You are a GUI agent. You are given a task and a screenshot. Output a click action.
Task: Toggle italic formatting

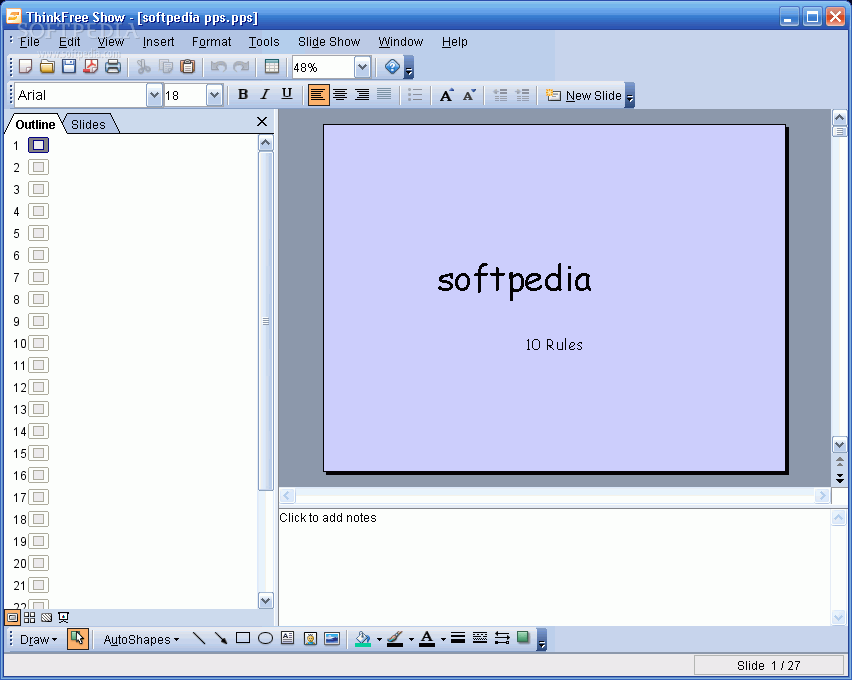point(265,95)
